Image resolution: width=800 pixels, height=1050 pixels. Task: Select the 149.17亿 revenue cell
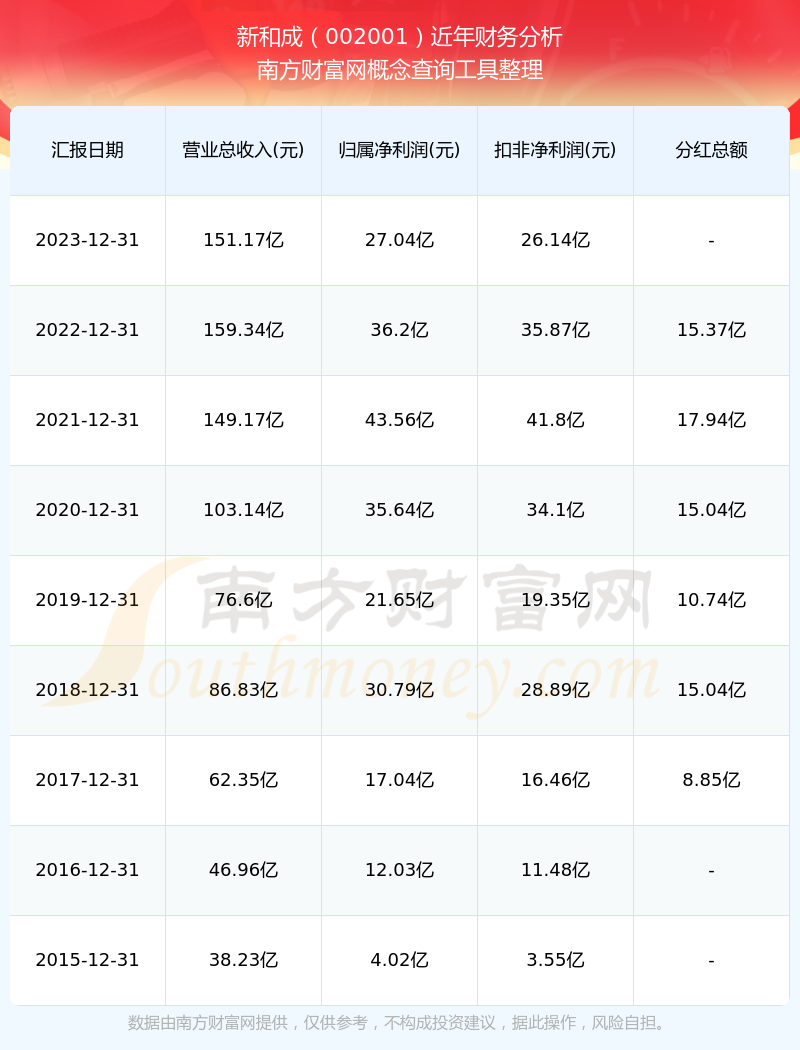(x=244, y=420)
